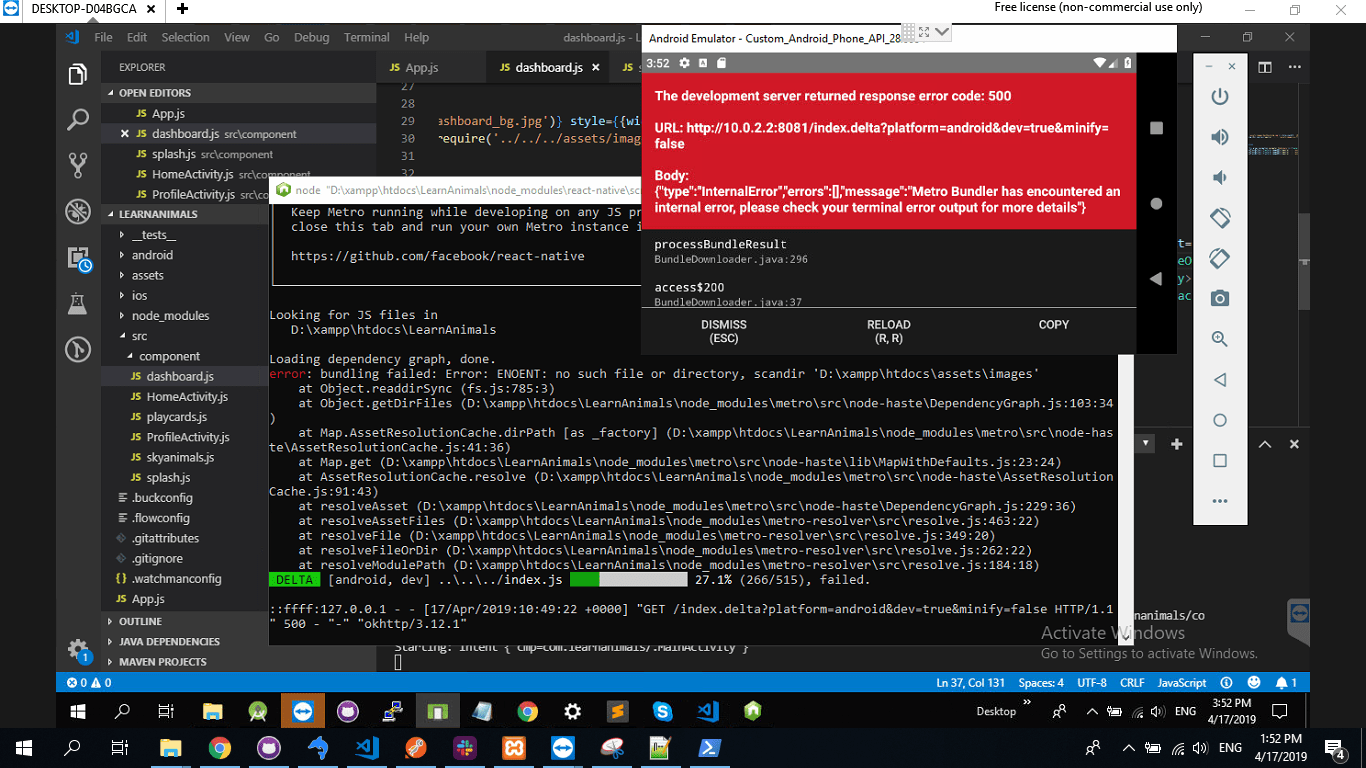The height and width of the screenshot is (768, 1366).
Task: Open the Search view in VS Code sidebar
Action: pos(78,118)
